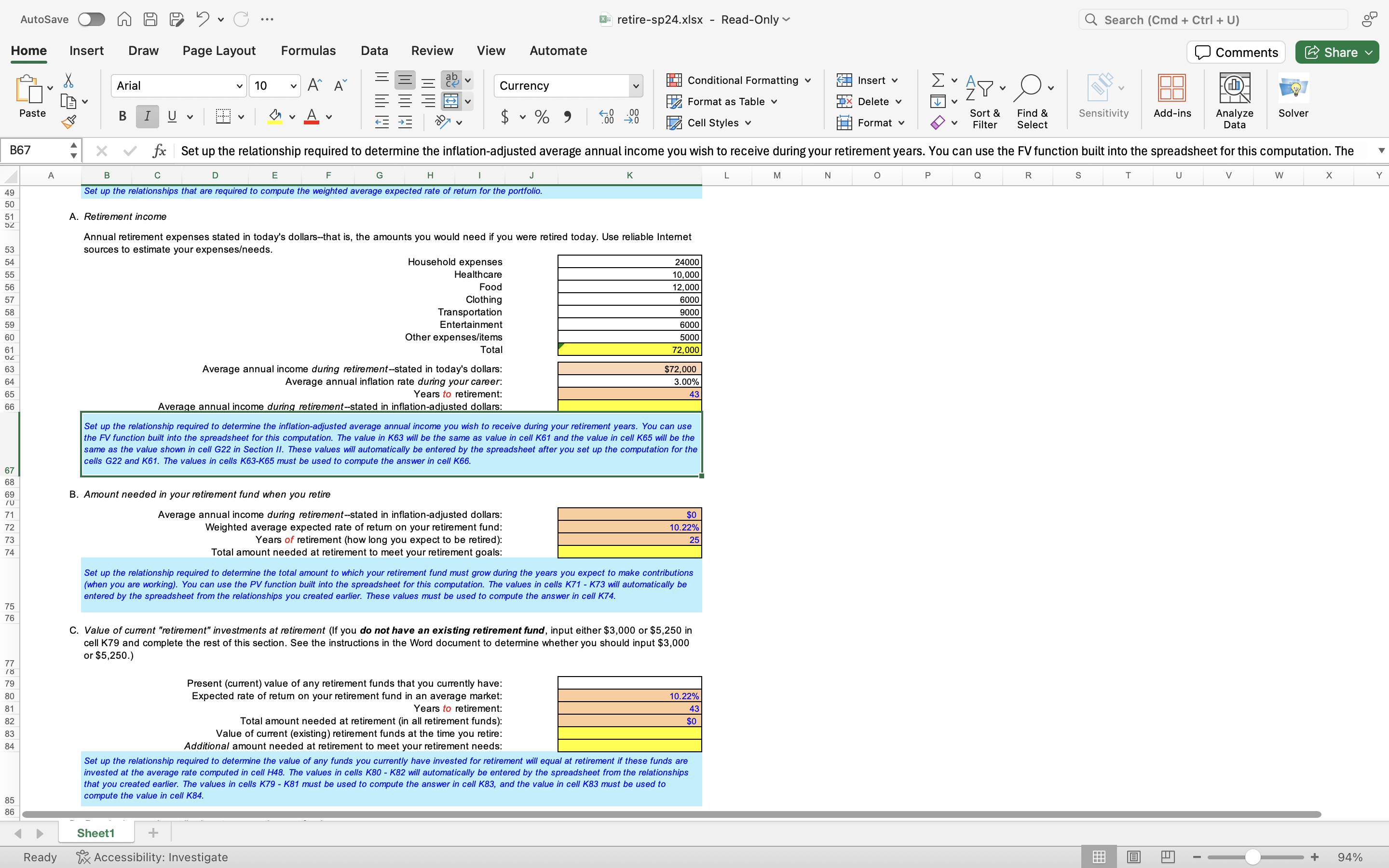Open the Review tab
The image size is (1389, 868).
click(x=432, y=51)
